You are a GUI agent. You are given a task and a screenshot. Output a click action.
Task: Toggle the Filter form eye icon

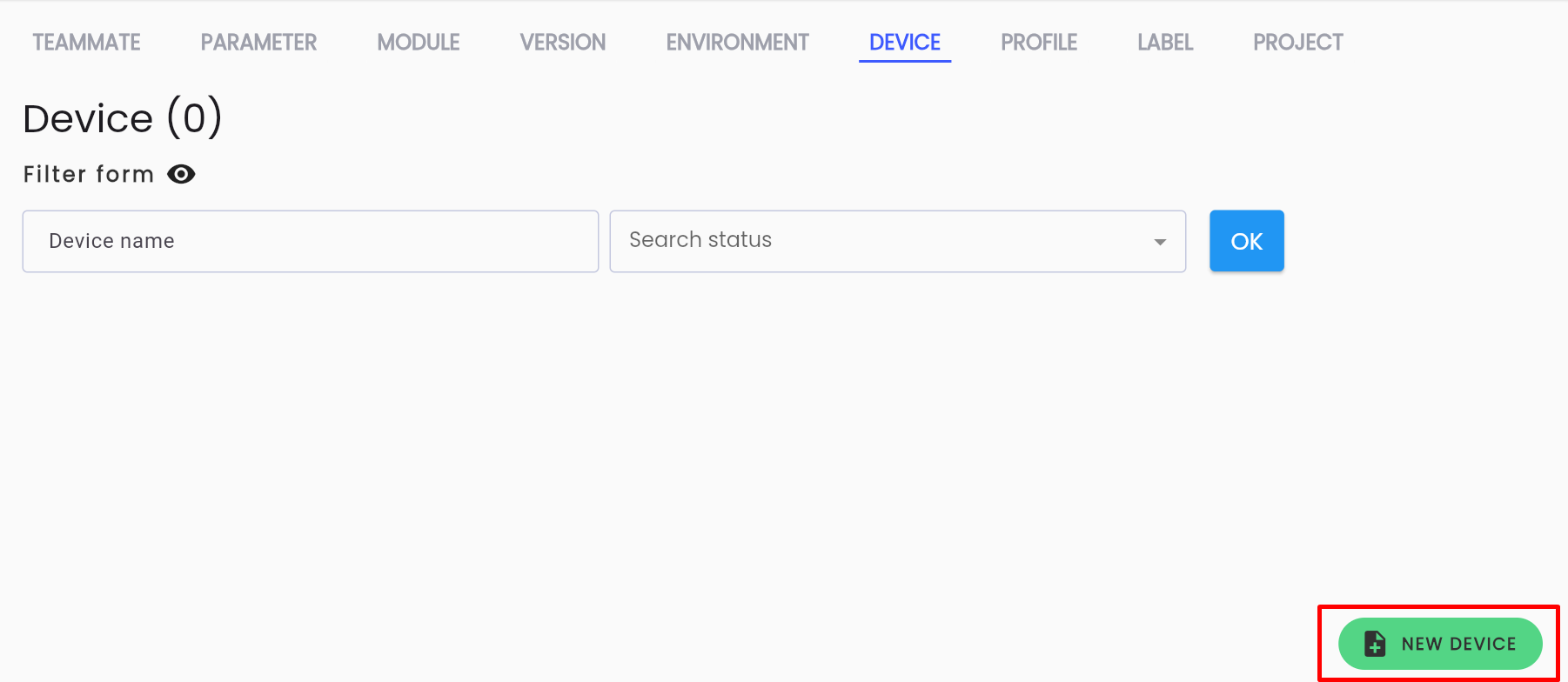pyautogui.click(x=181, y=174)
